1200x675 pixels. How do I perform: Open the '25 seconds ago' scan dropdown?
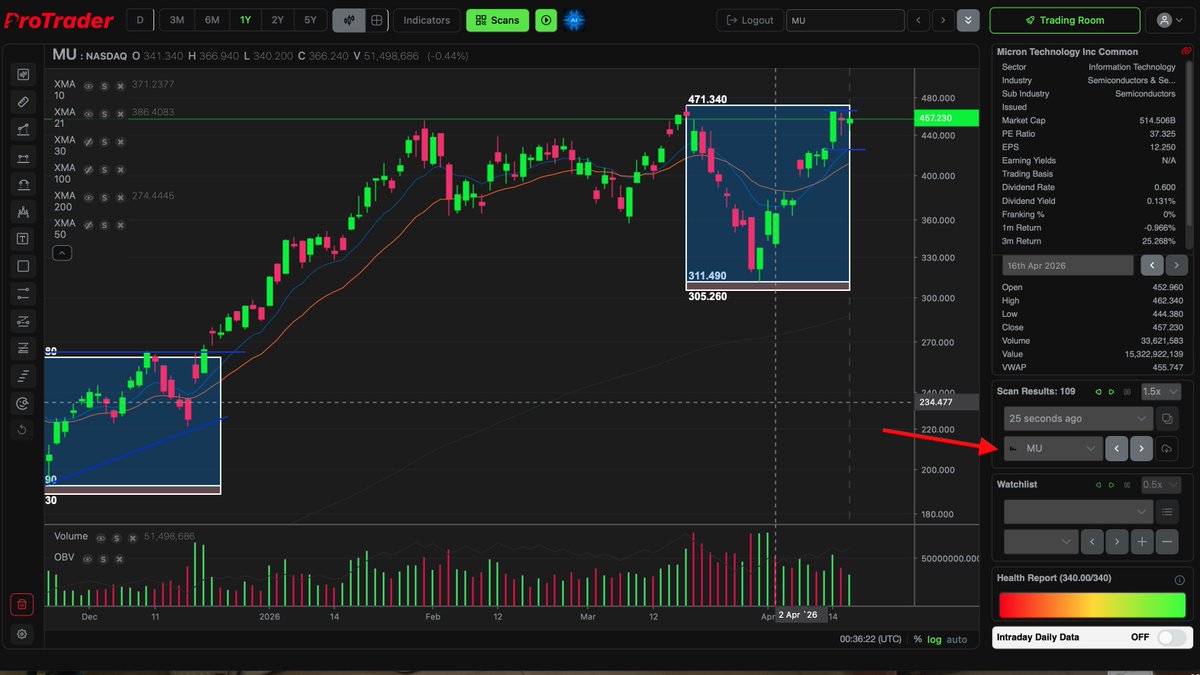[x=1077, y=418]
